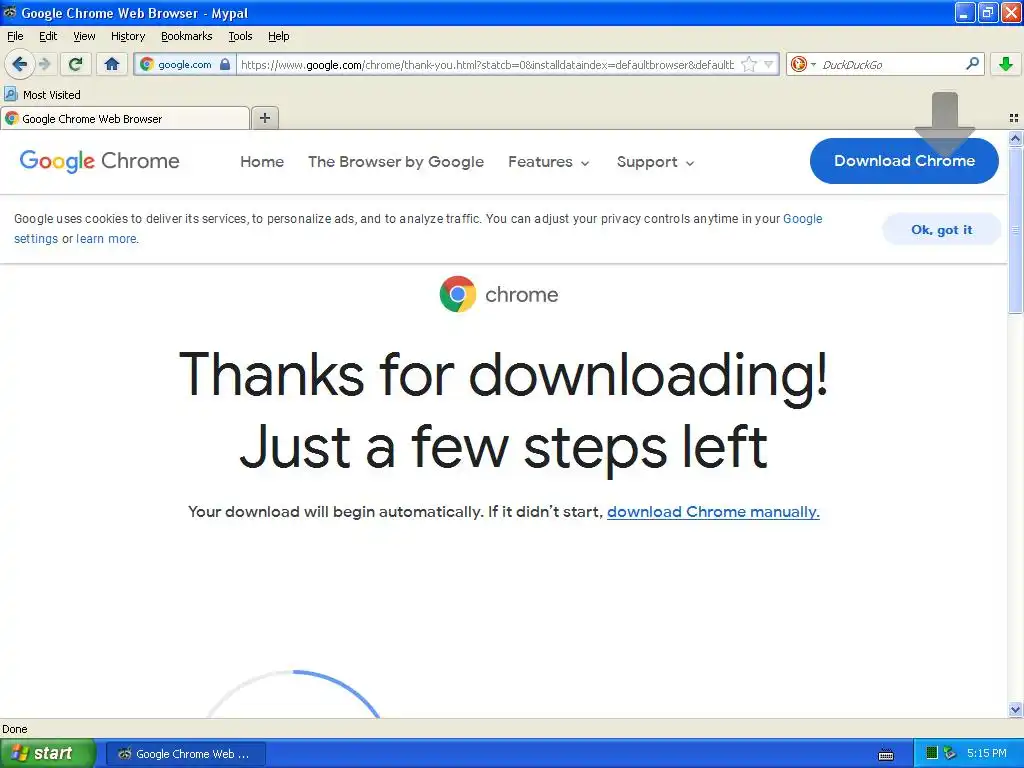Image resolution: width=1024 pixels, height=768 pixels.
Task: Open the Bookmarks menu
Action: pos(187,36)
